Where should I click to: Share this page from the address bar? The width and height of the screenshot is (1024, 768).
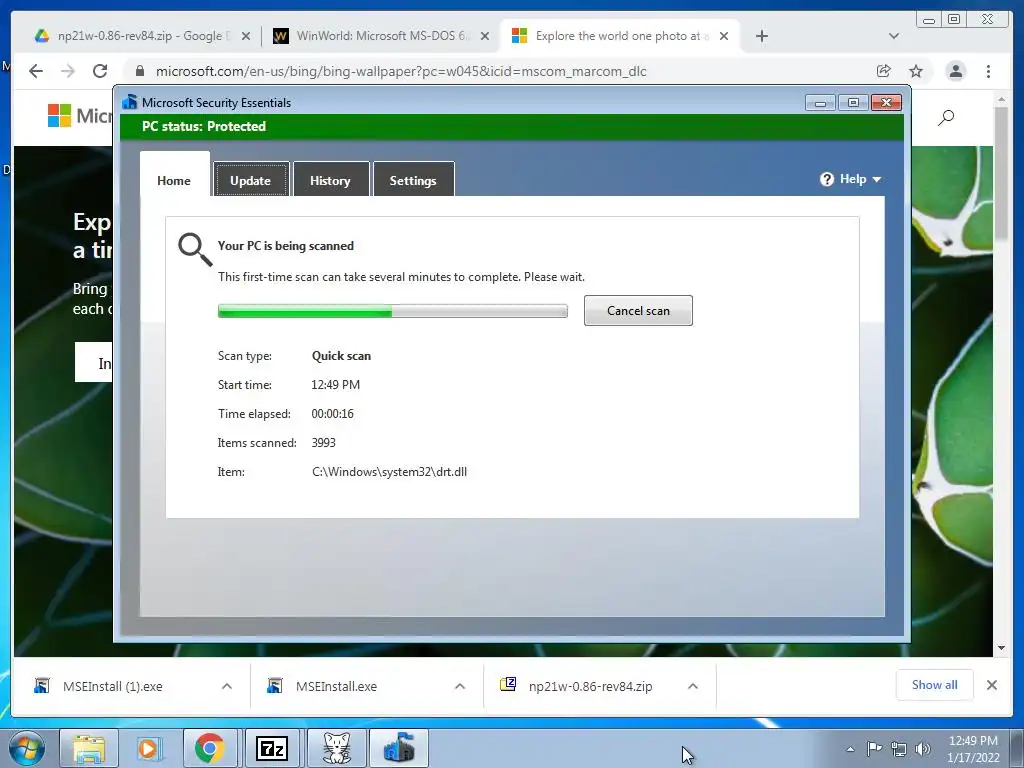click(884, 71)
